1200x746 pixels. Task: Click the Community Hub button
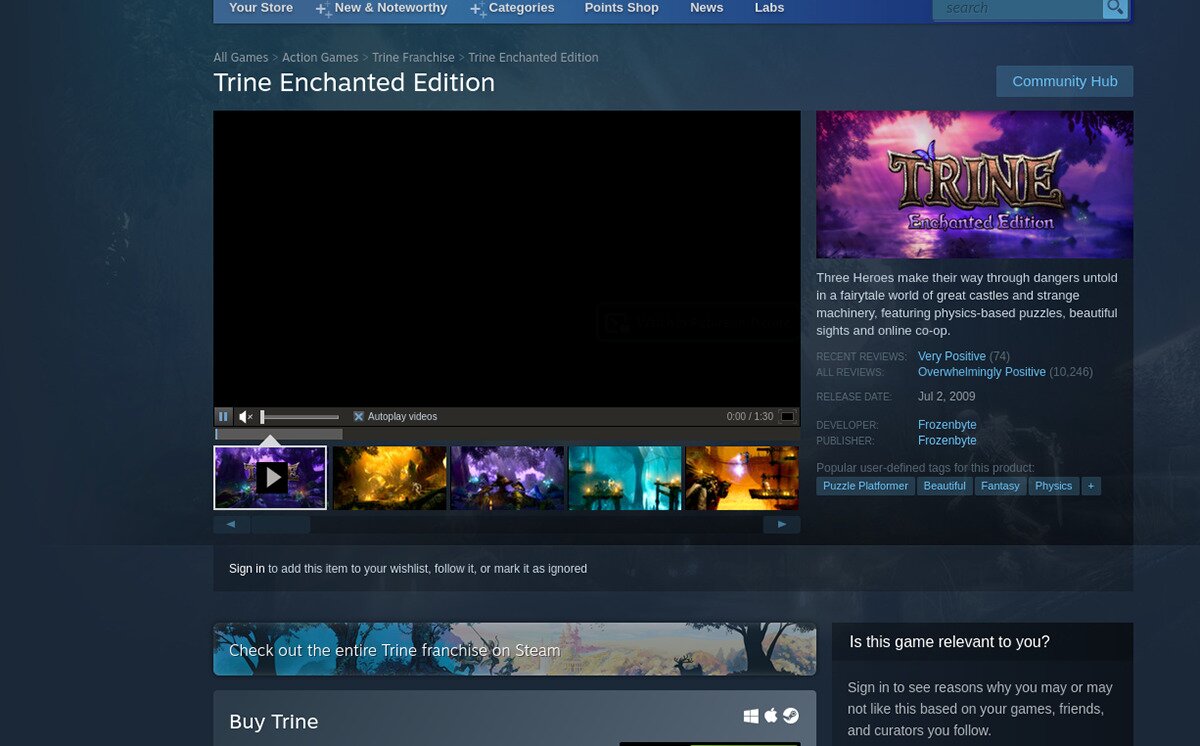[x=1064, y=81]
